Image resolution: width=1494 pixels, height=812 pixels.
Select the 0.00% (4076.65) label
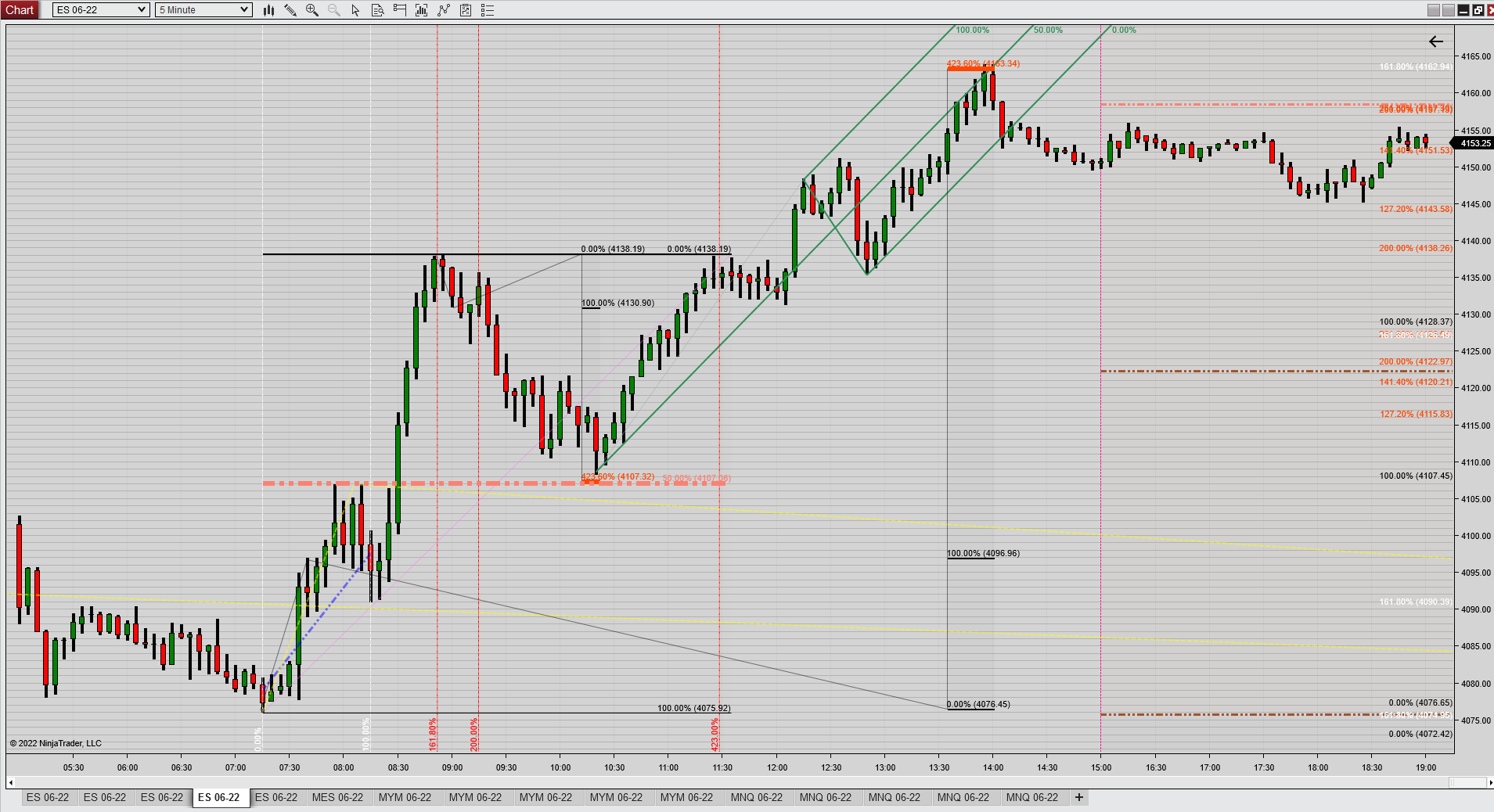tap(1420, 702)
